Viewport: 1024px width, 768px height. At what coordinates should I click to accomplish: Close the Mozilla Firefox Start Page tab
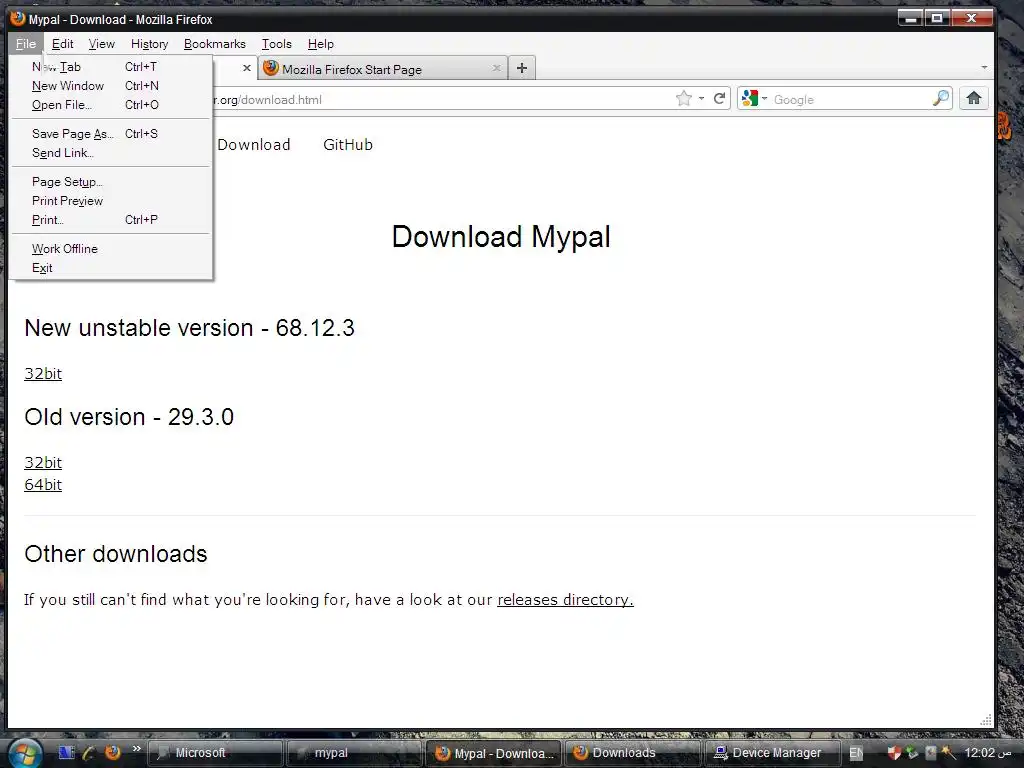(x=496, y=68)
